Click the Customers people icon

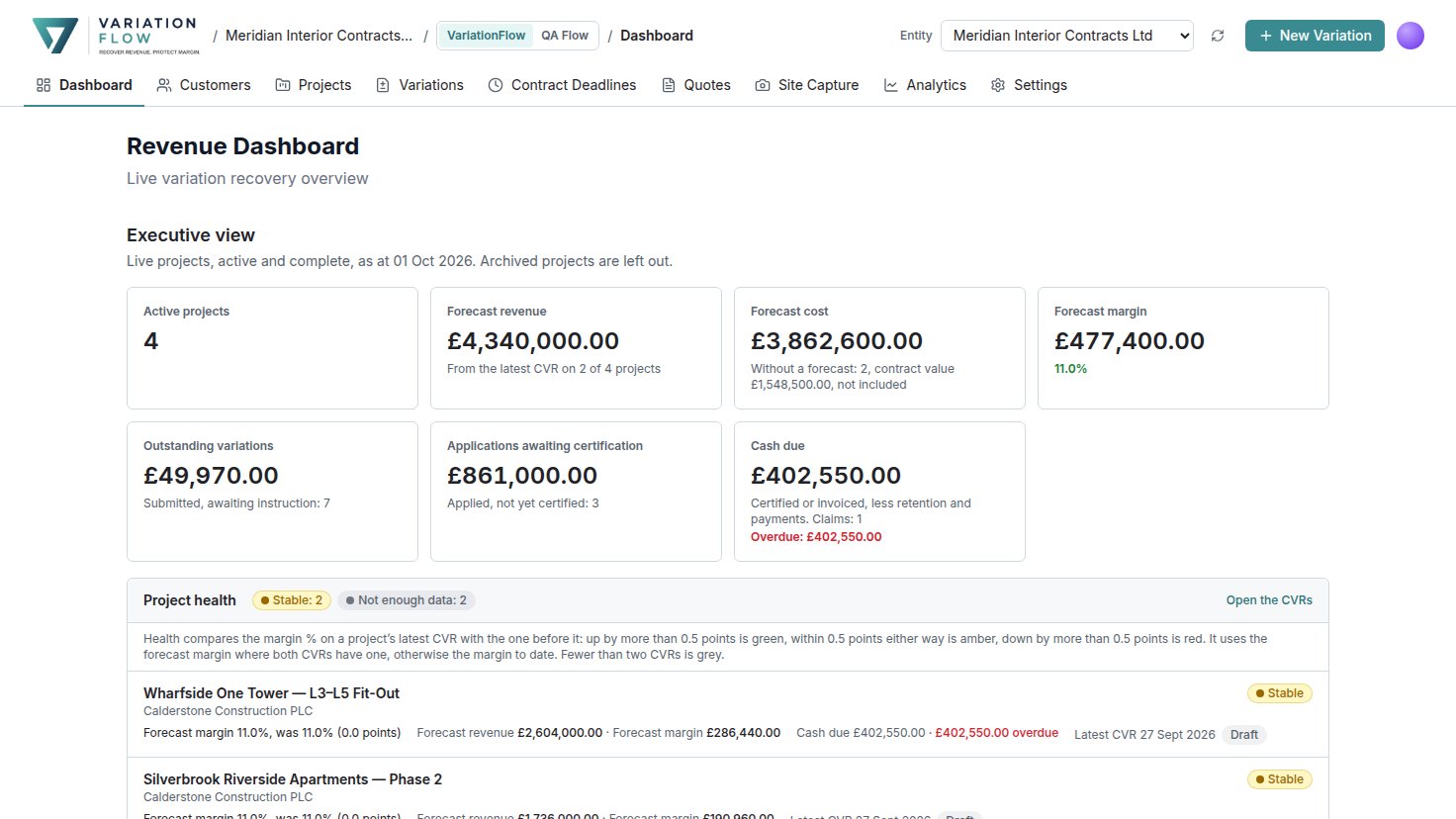pos(164,85)
